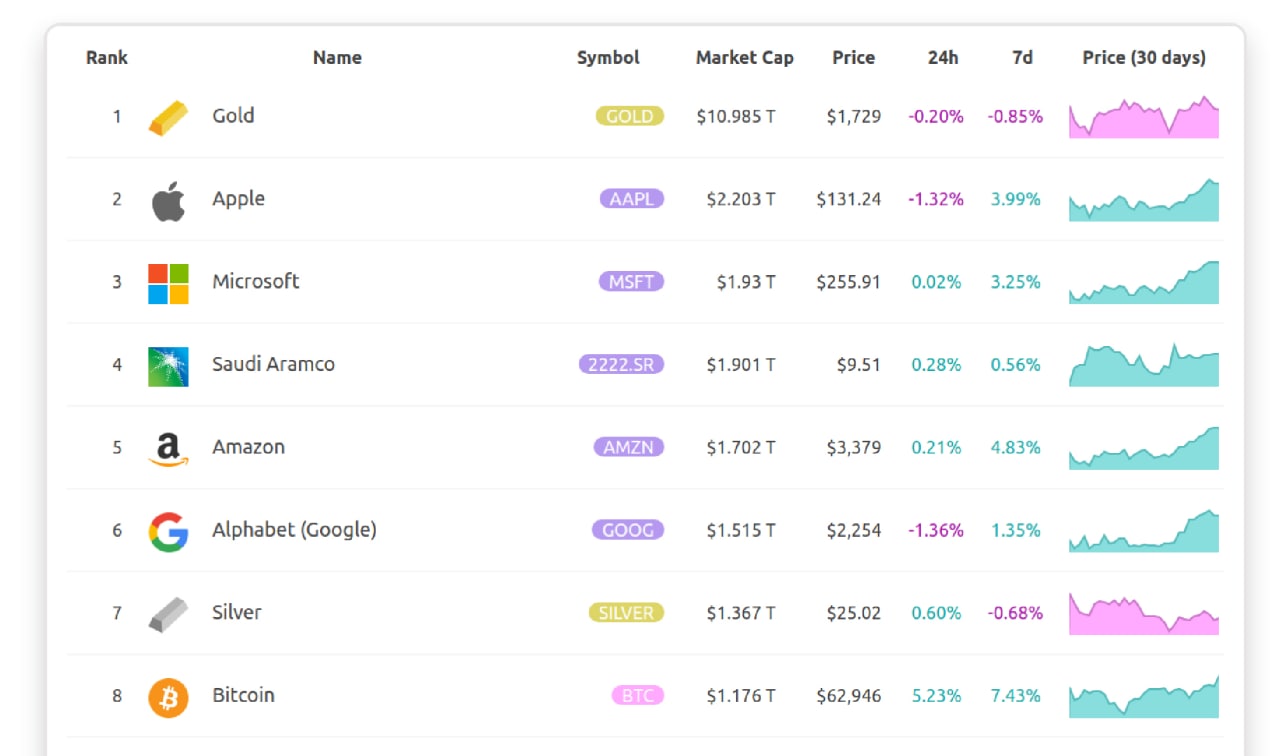Click Gold price $1,729

[854, 117]
